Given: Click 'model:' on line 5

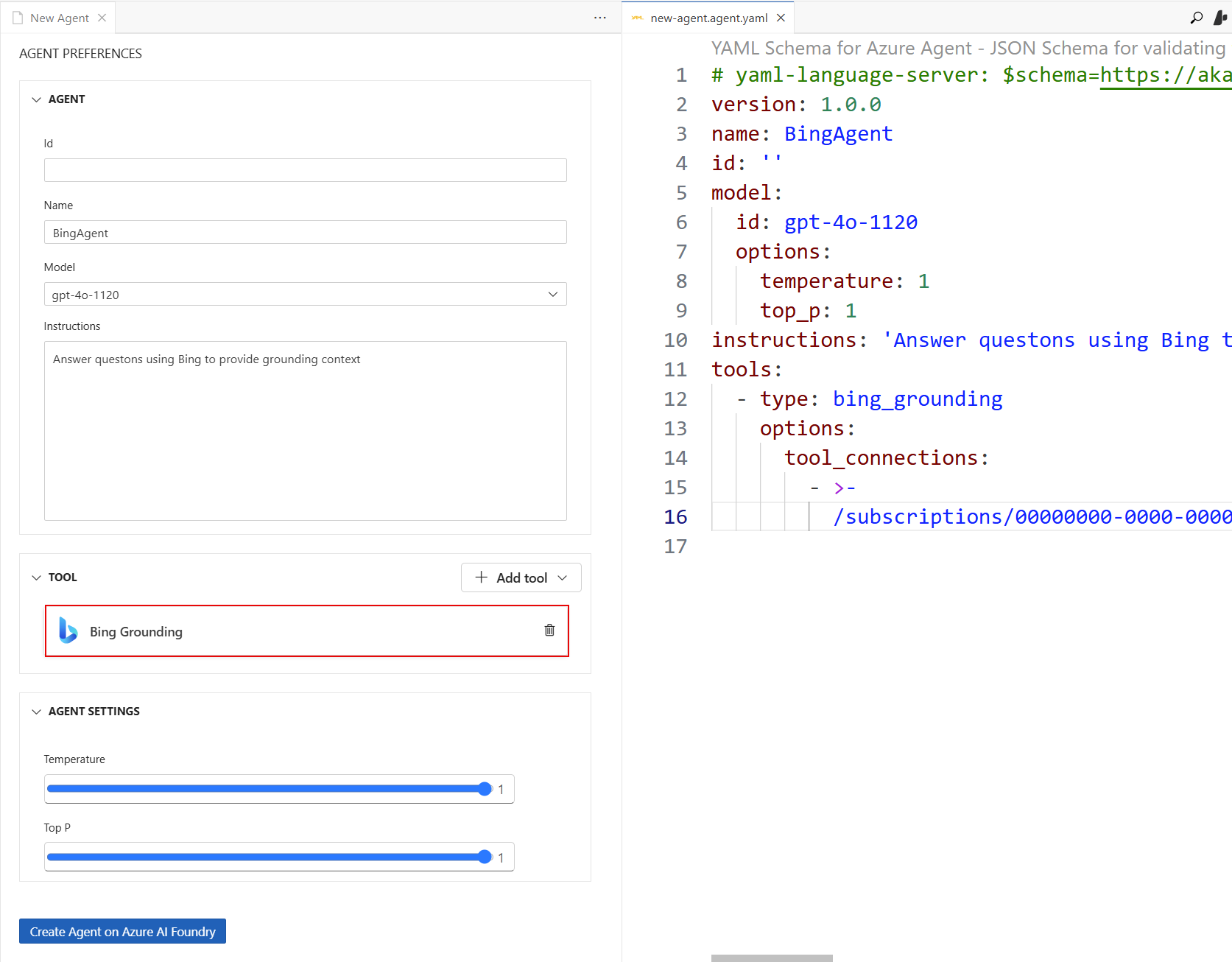Looking at the screenshot, I should coord(747,192).
